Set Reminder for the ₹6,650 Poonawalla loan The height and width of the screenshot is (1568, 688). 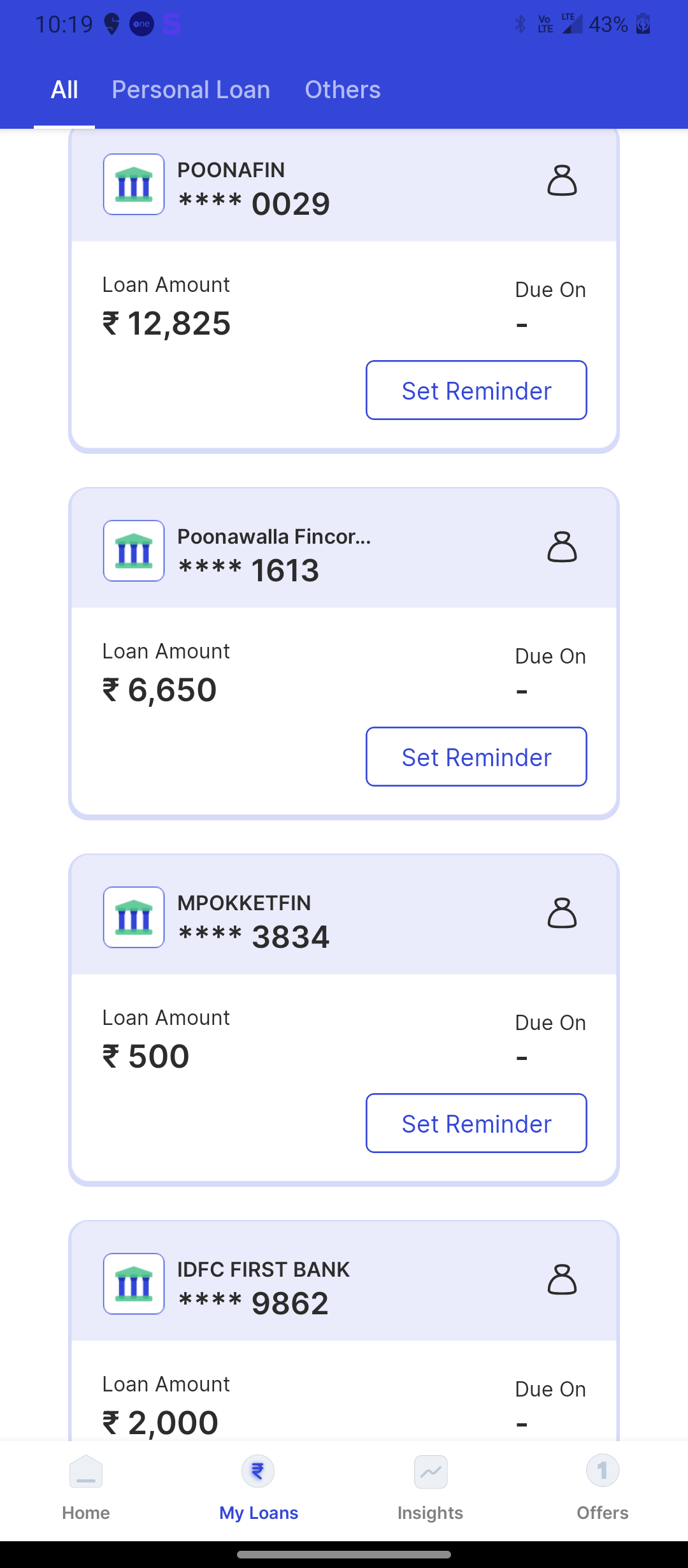point(477,757)
